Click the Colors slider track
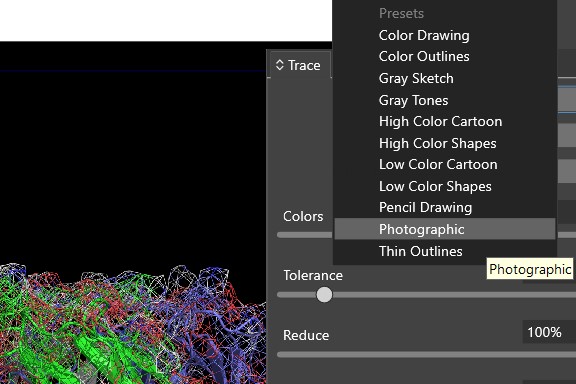 (x=305, y=235)
